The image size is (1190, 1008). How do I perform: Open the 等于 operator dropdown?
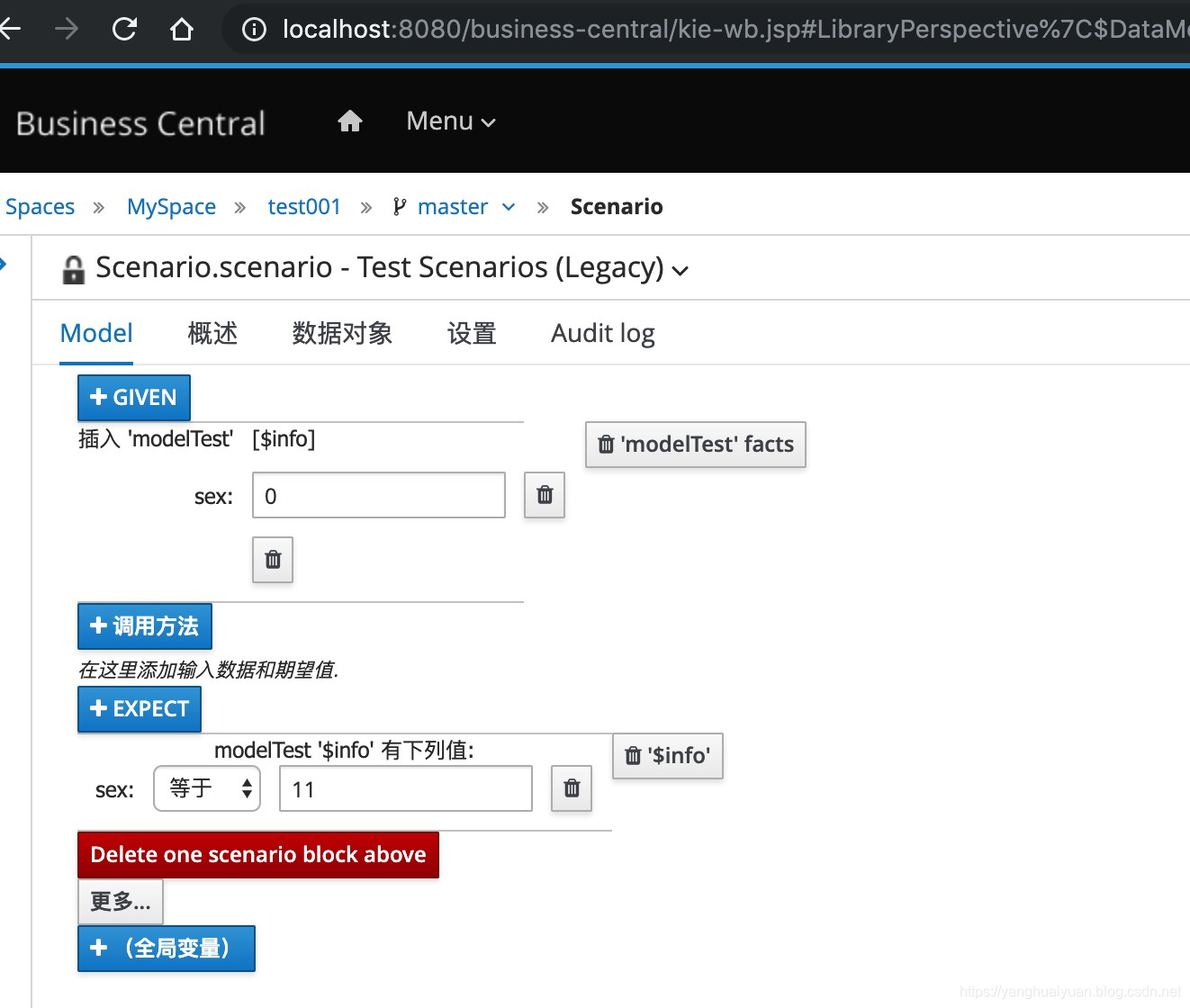[x=207, y=788]
